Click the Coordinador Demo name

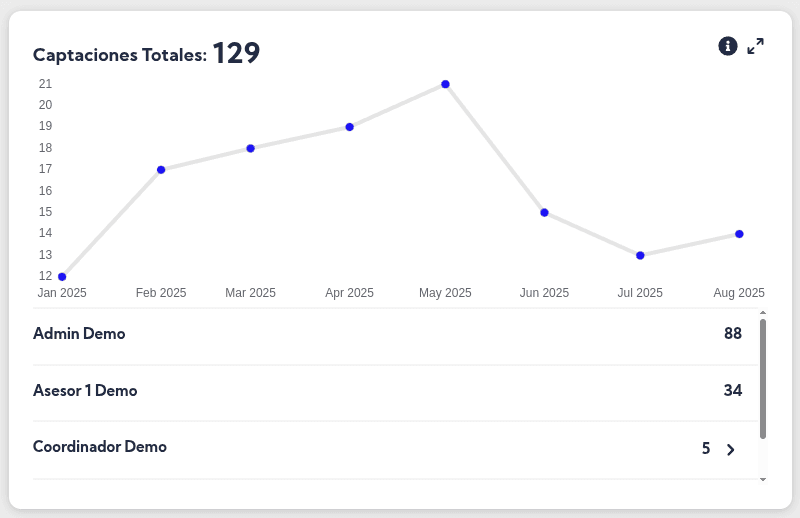point(100,447)
